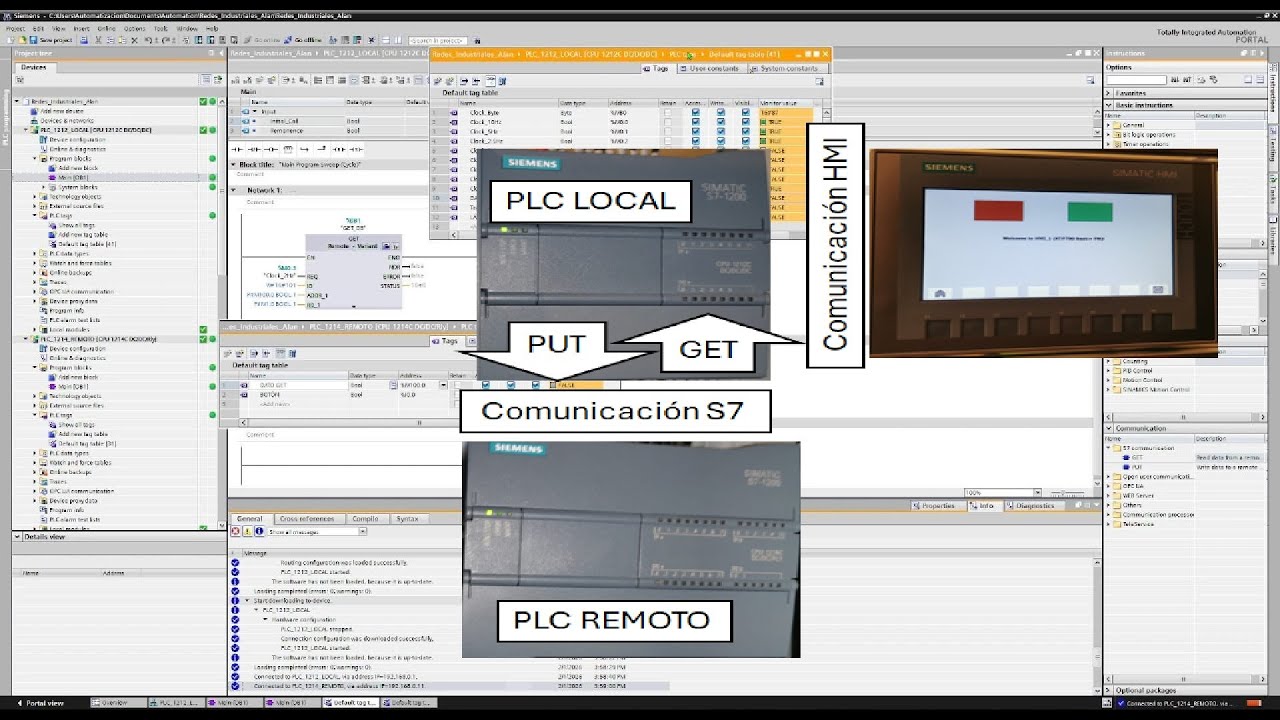Click Show all tags under PLC_1212_LOCAL
Screen dimensions: 1280x720
coord(77,225)
